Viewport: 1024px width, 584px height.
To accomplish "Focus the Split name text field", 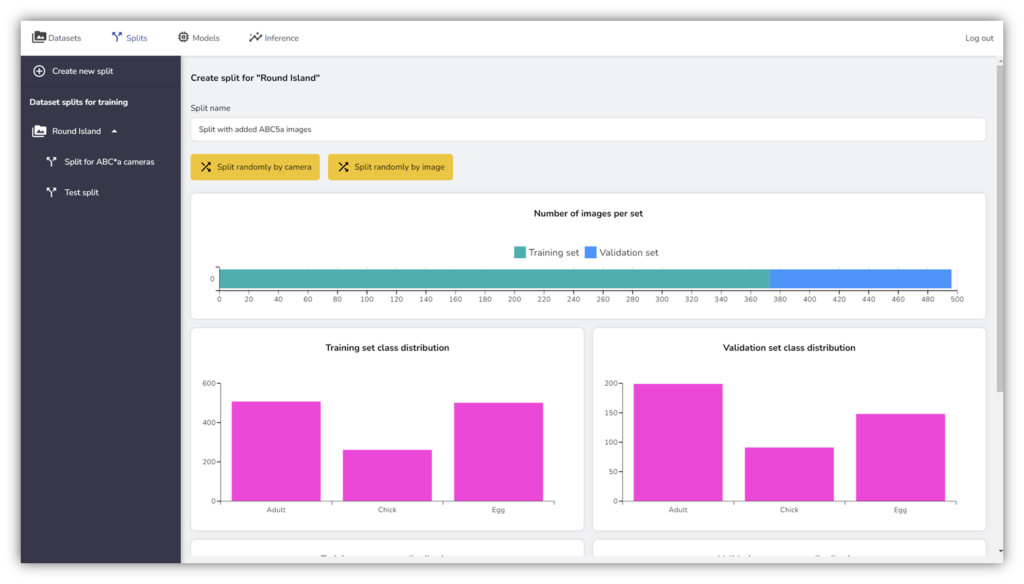I will click(587, 129).
